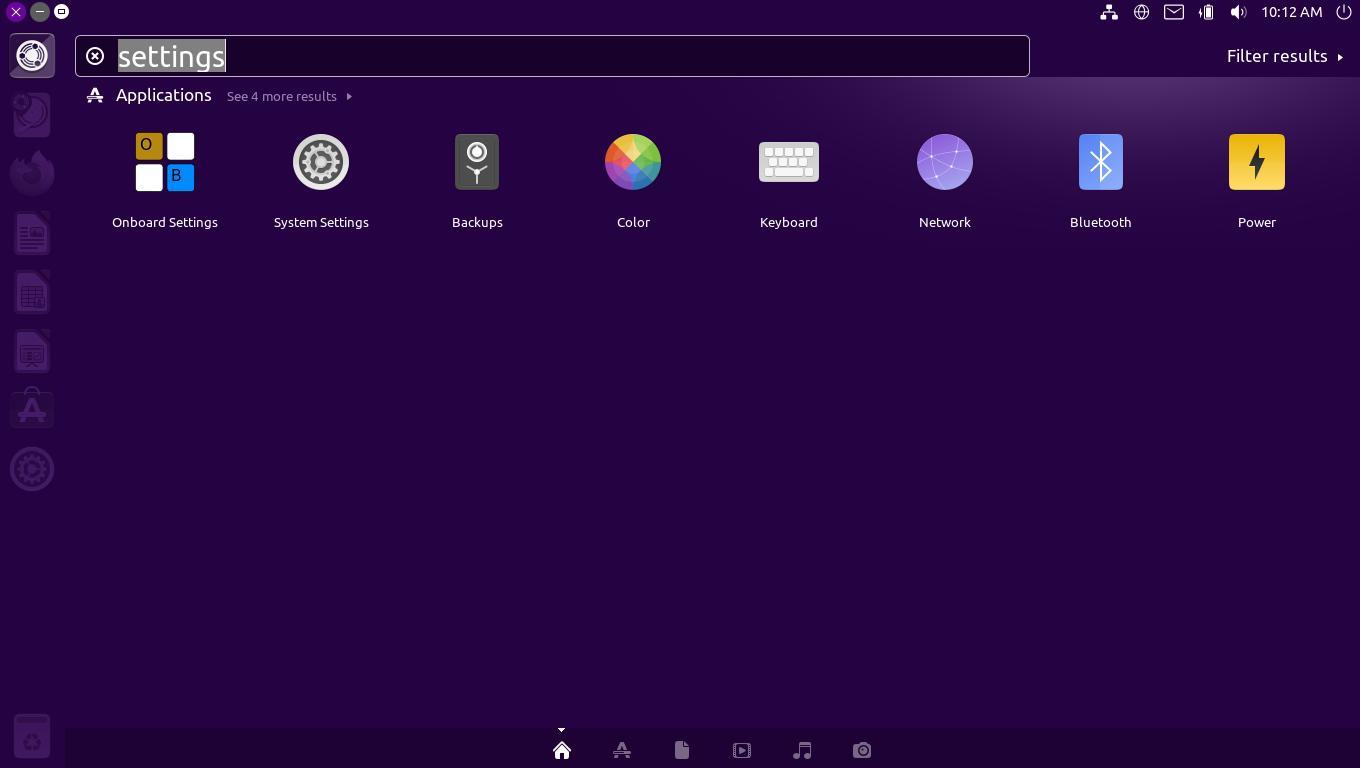Image resolution: width=1360 pixels, height=768 pixels.
Task: Switch to the Music lens tab
Action: click(x=802, y=750)
